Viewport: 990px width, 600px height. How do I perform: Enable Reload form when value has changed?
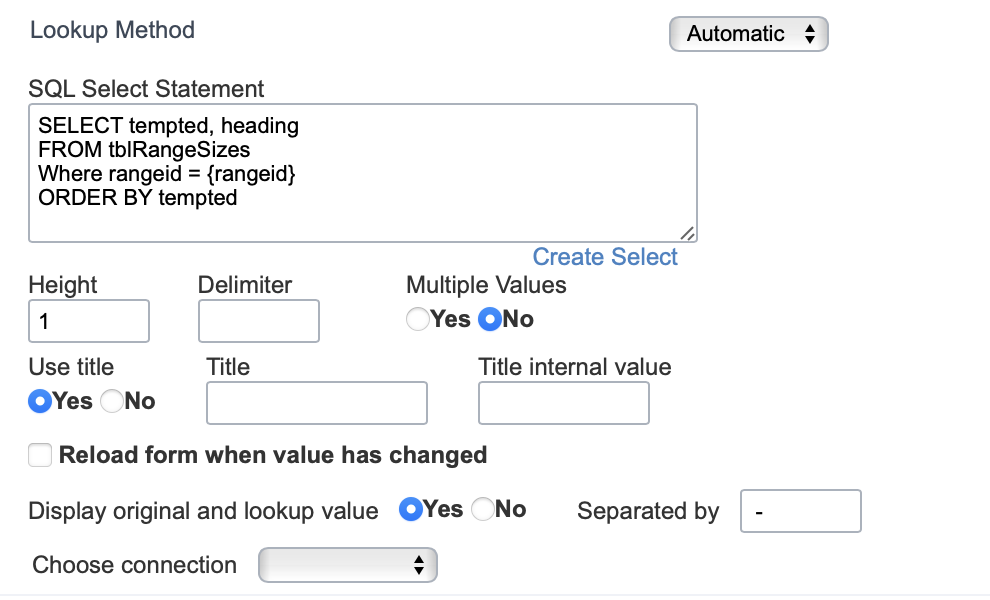[40, 455]
